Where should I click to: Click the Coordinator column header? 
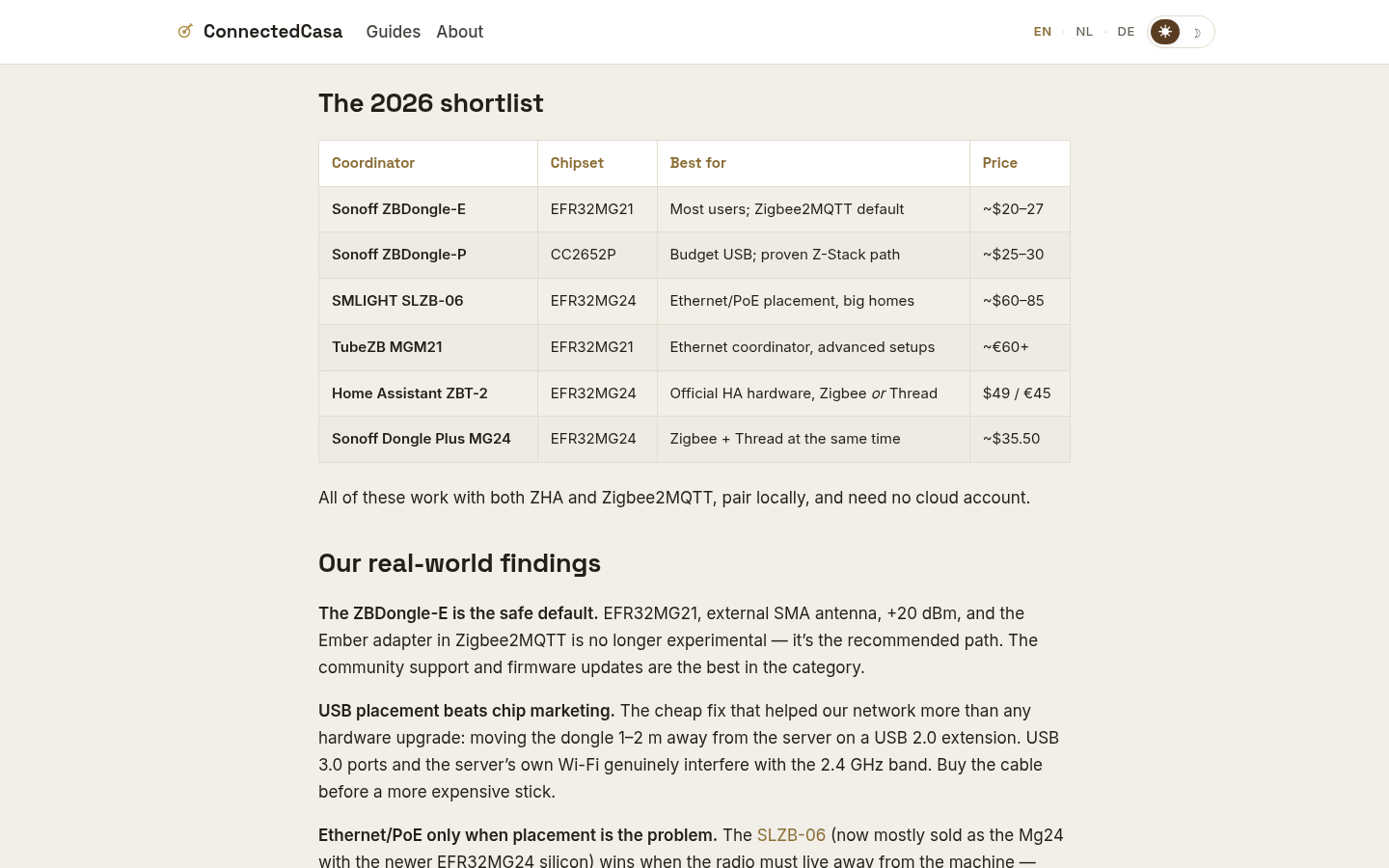point(428,163)
